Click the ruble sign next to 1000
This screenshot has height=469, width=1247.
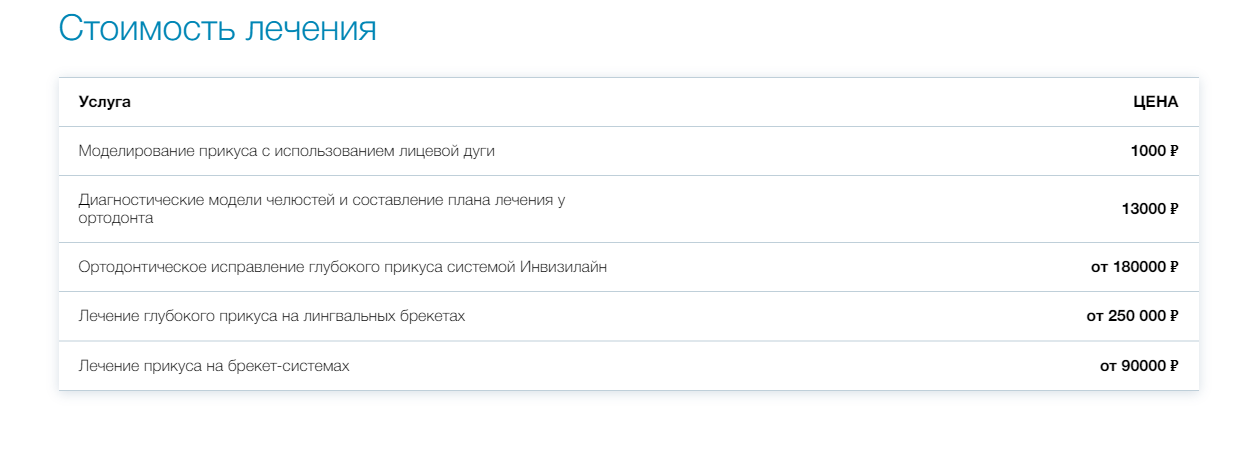[1174, 151]
